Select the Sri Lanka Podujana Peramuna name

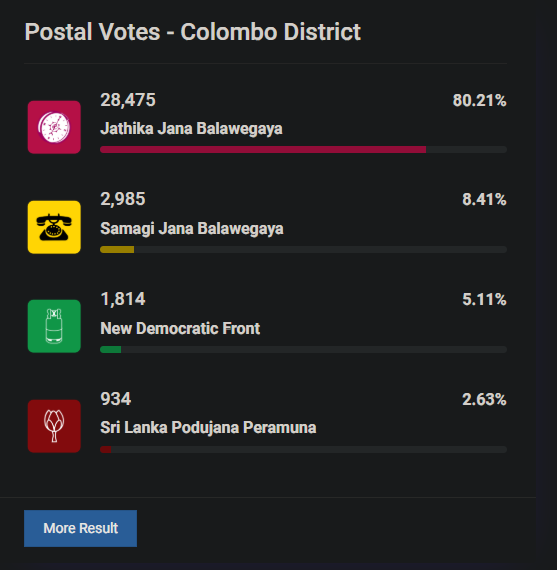point(208,428)
